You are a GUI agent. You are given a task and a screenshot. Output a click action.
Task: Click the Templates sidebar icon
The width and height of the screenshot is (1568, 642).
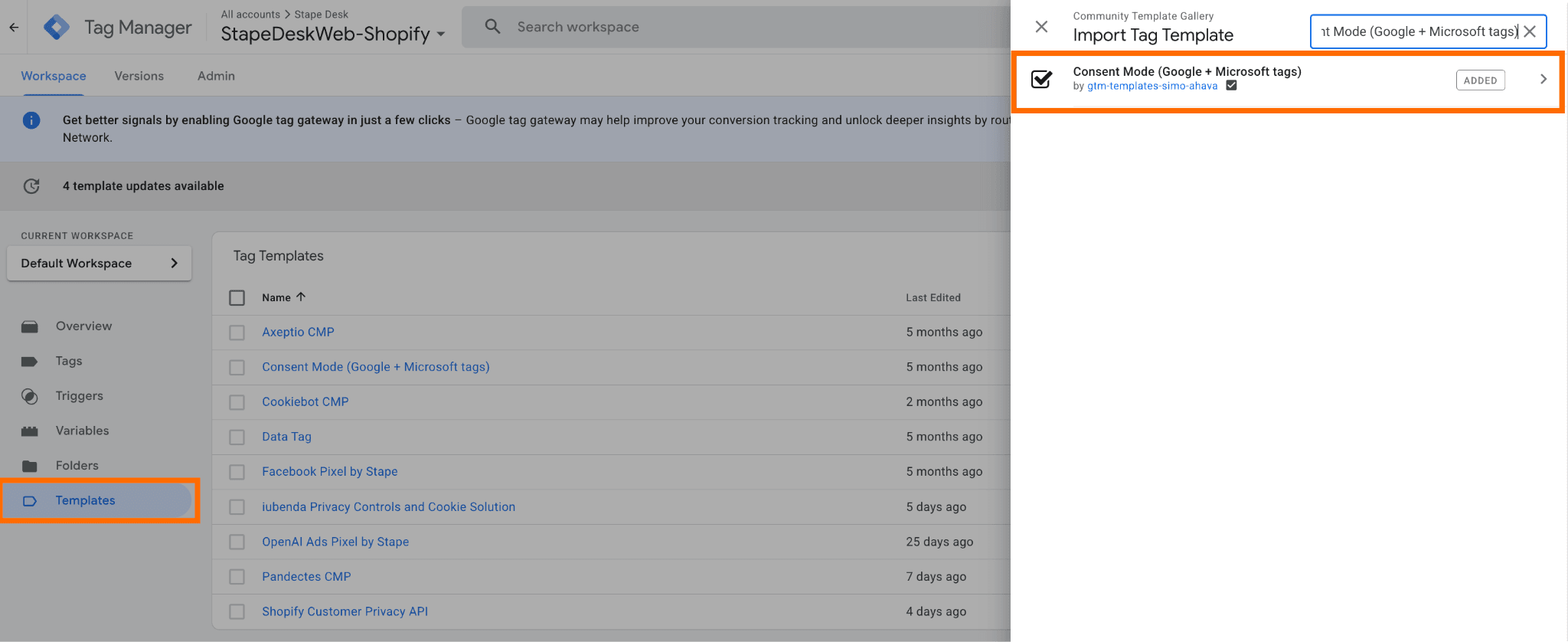click(30, 501)
